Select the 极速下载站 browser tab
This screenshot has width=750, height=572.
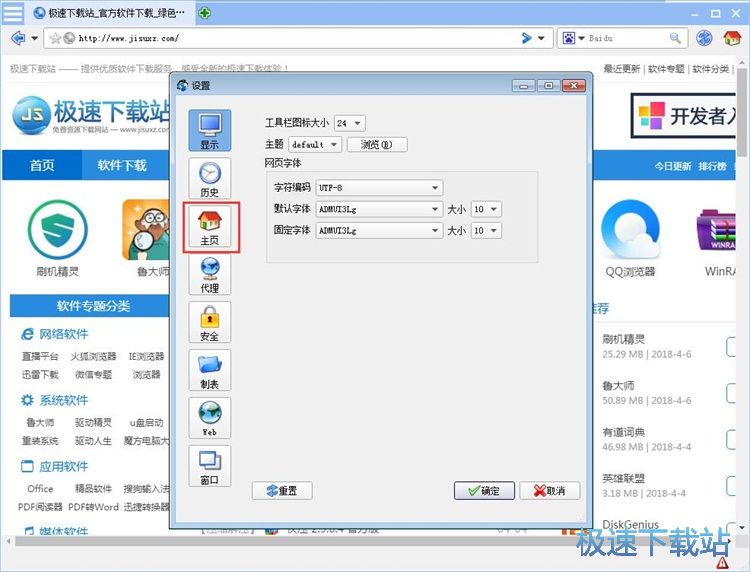coord(110,13)
